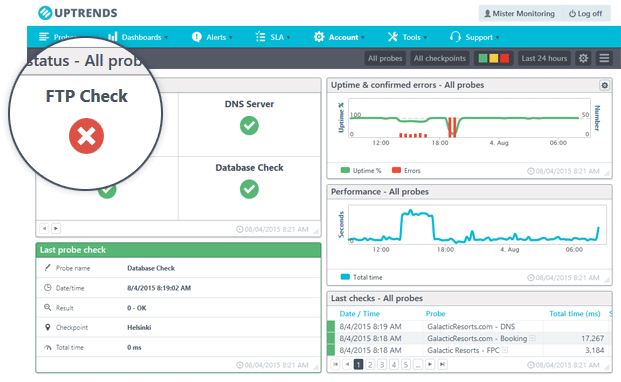The width and height of the screenshot is (621, 382).
Task: Toggle the Total time legend item
Action: pos(362,277)
